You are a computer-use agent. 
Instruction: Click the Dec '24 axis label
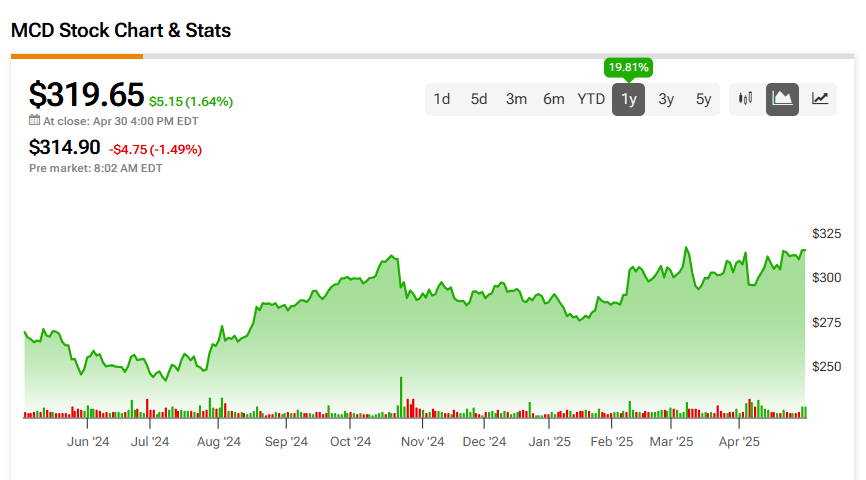click(484, 442)
